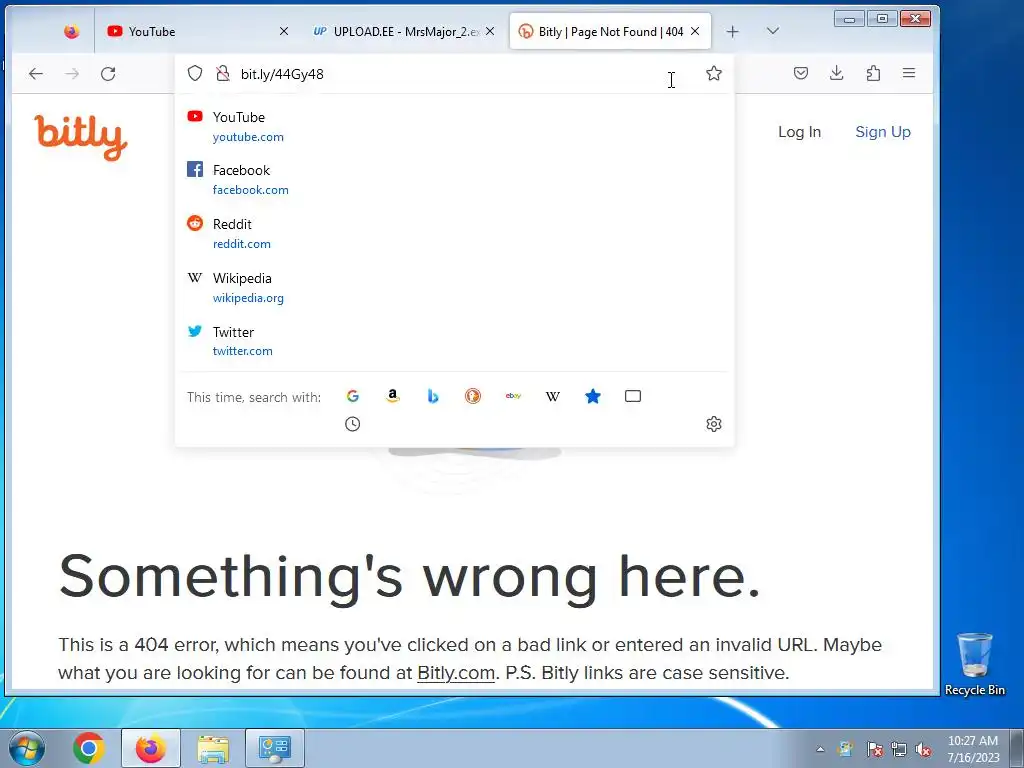Image resolution: width=1024 pixels, height=768 pixels.
Task: Click the Sign Up link
Action: click(883, 132)
